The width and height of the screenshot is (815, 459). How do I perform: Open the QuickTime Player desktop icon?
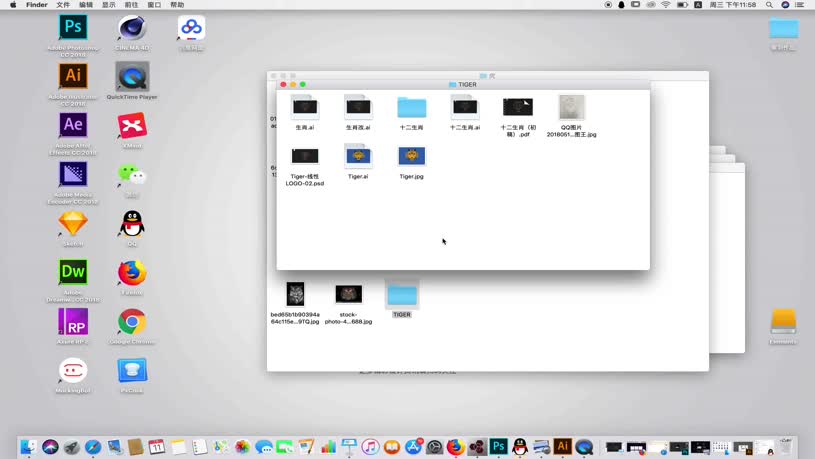click(132, 76)
